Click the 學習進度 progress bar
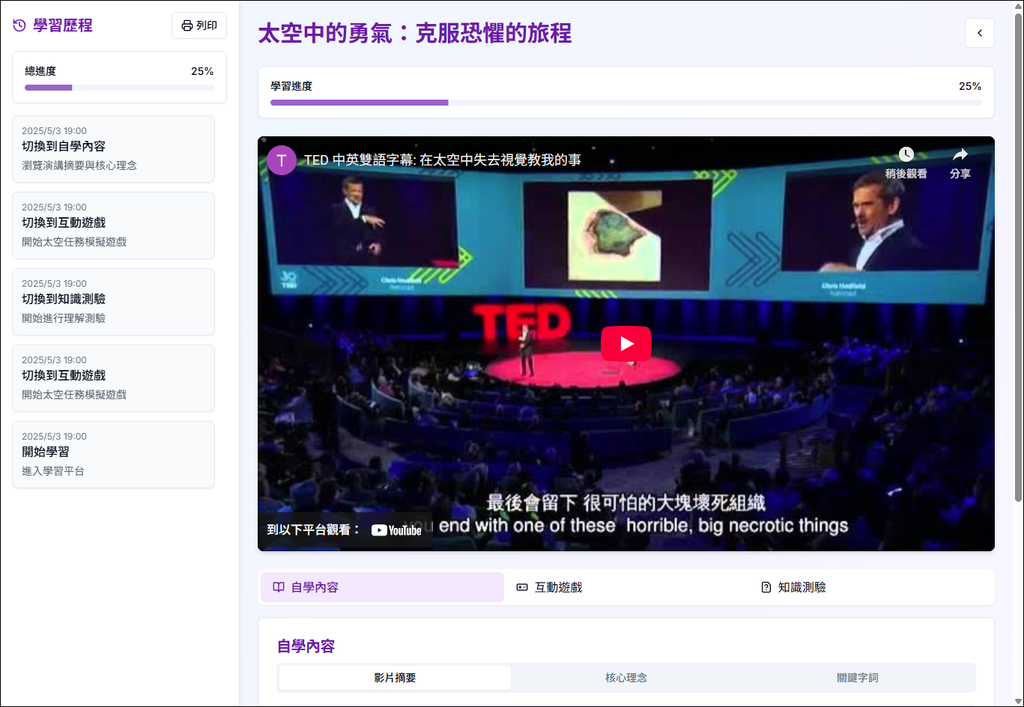The height and width of the screenshot is (707, 1024). tap(626, 102)
